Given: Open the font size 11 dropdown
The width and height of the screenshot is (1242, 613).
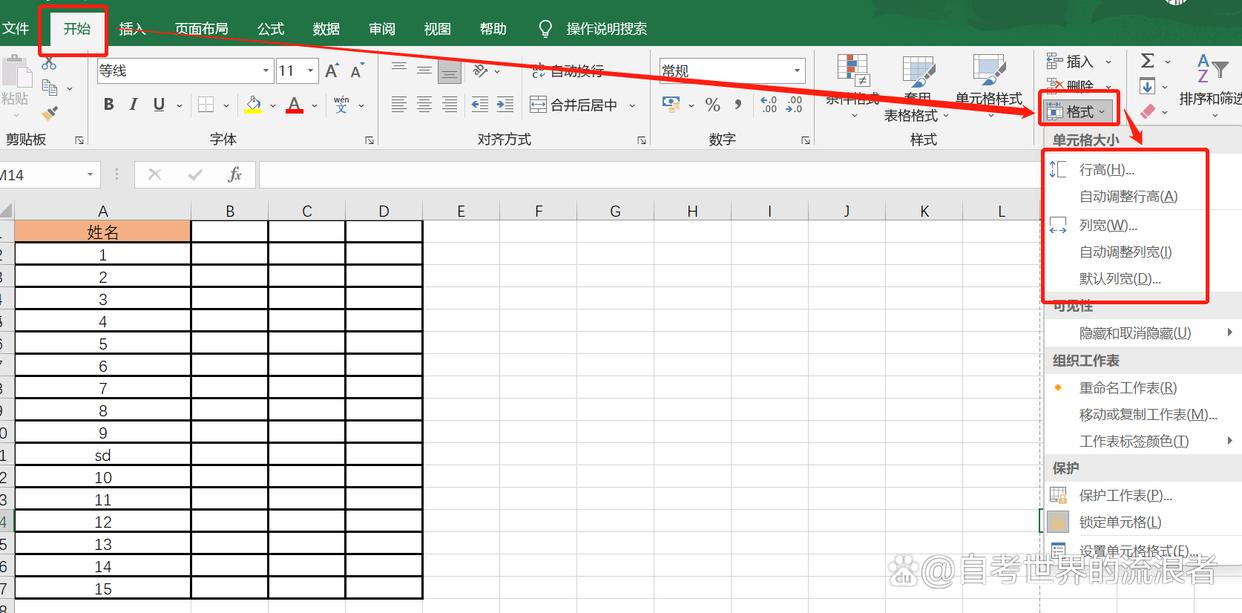Looking at the screenshot, I should 311,71.
